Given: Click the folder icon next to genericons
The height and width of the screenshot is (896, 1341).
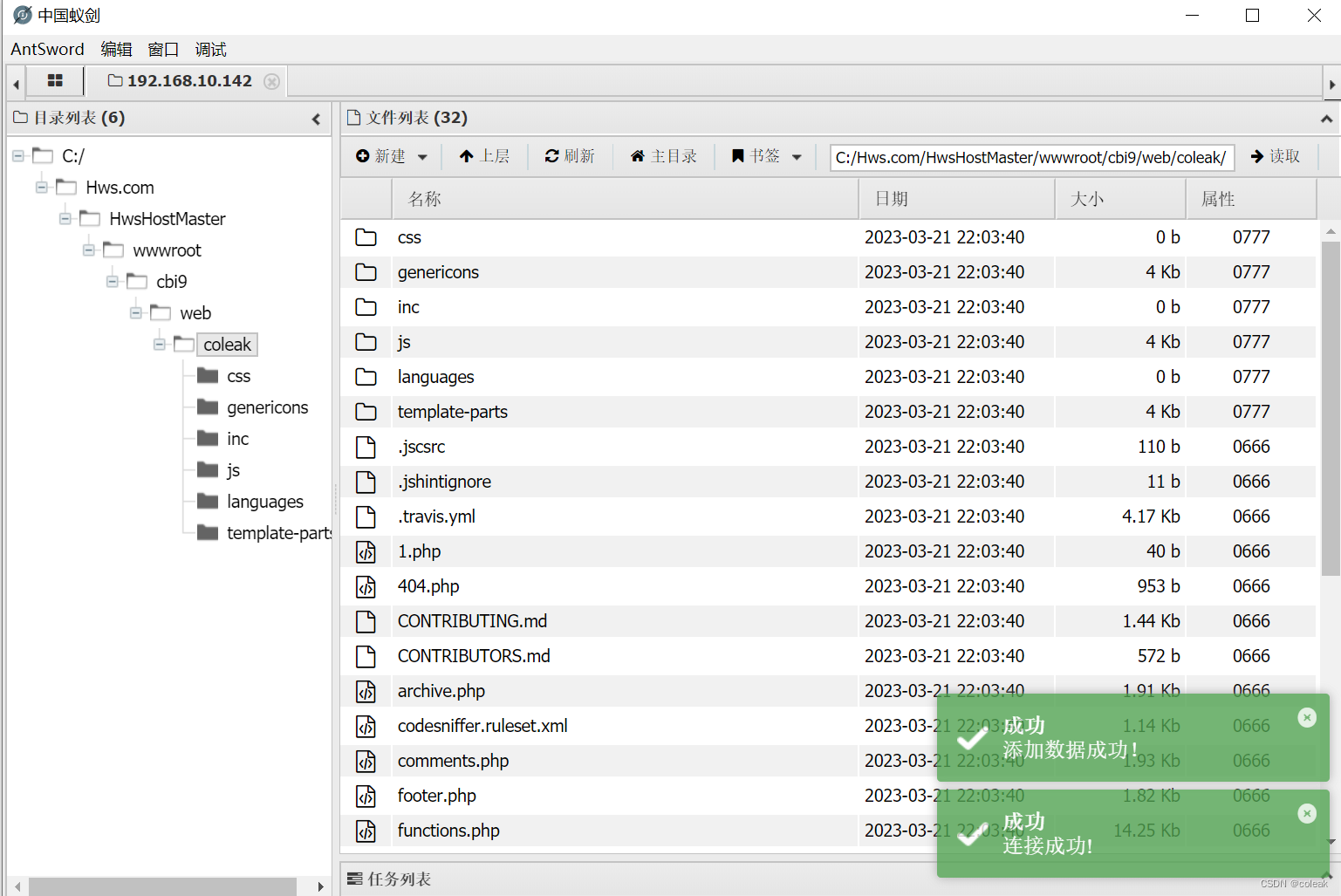Looking at the screenshot, I should (366, 272).
